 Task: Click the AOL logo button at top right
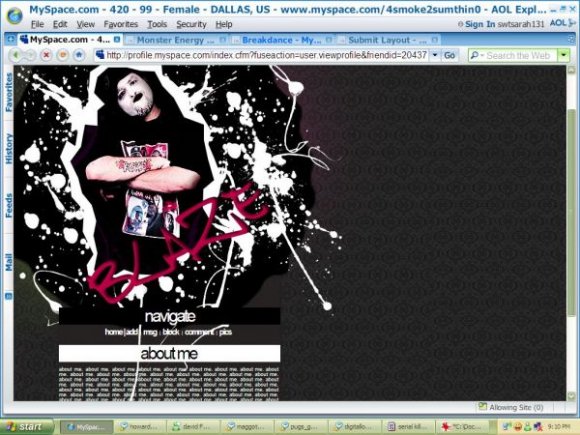point(562,23)
